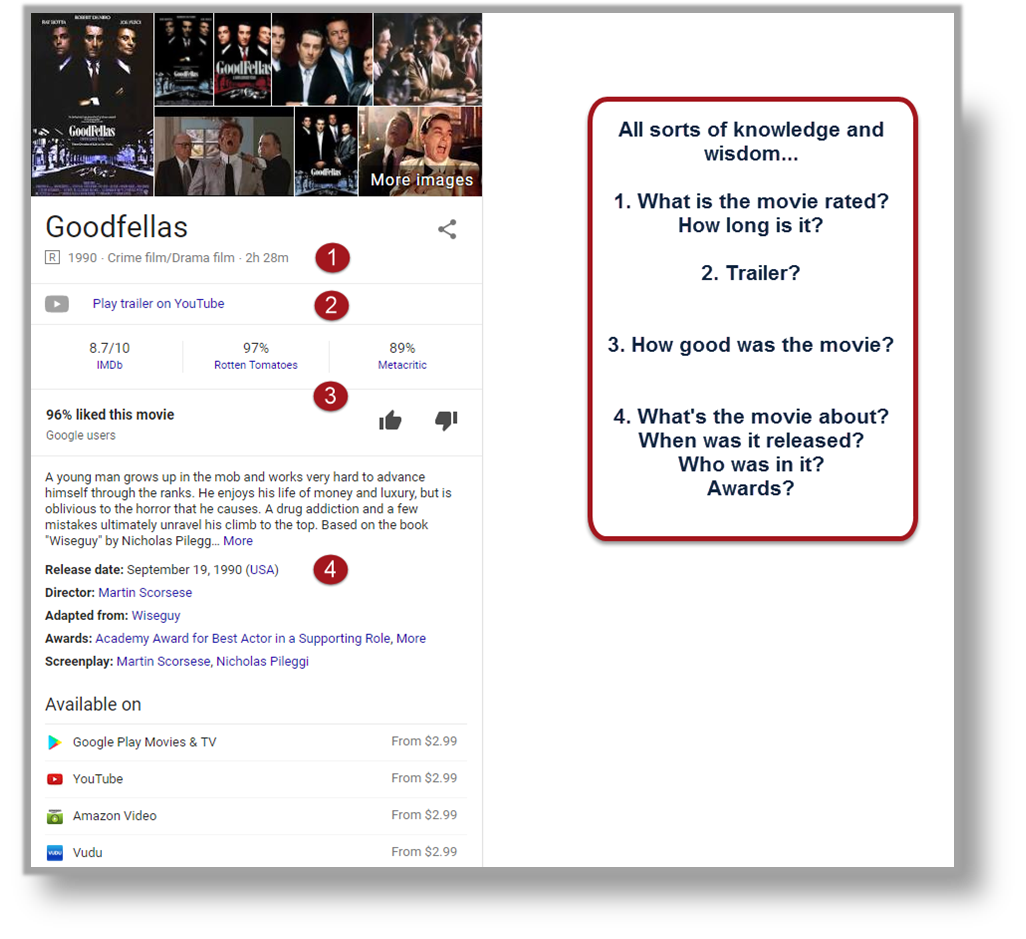1026x939 pixels.
Task: Click the red YouTube icon under Available on
Action: (55, 779)
